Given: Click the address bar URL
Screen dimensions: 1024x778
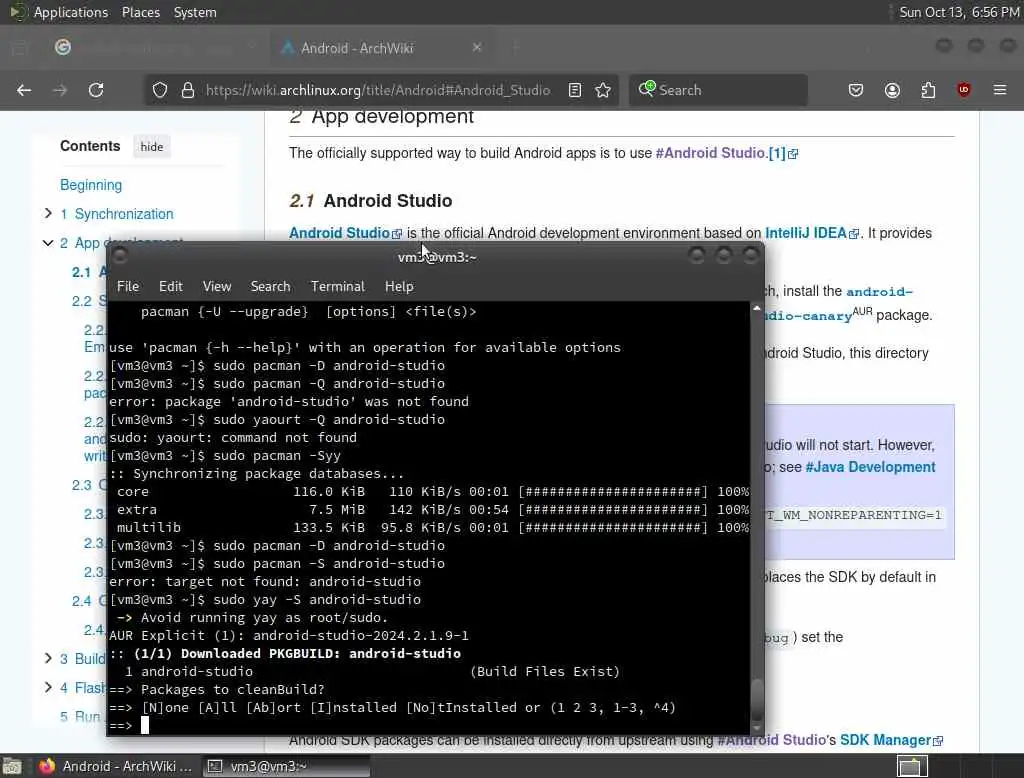Looking at the screenshot, I should pyautogui.click(x=377, y=90).
